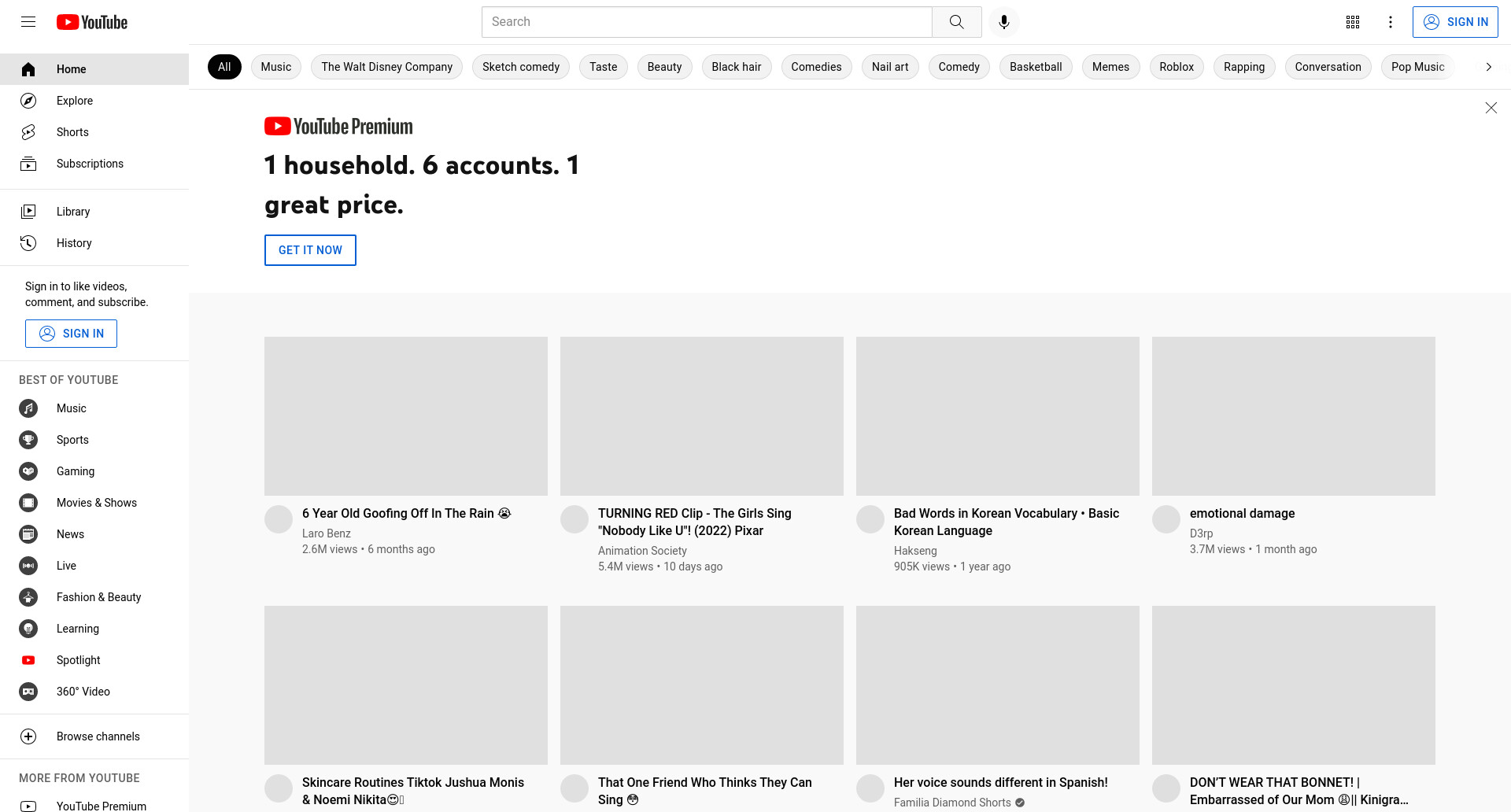
Task: Select The Walt Disney Company chip
Action: coord(387,67)
